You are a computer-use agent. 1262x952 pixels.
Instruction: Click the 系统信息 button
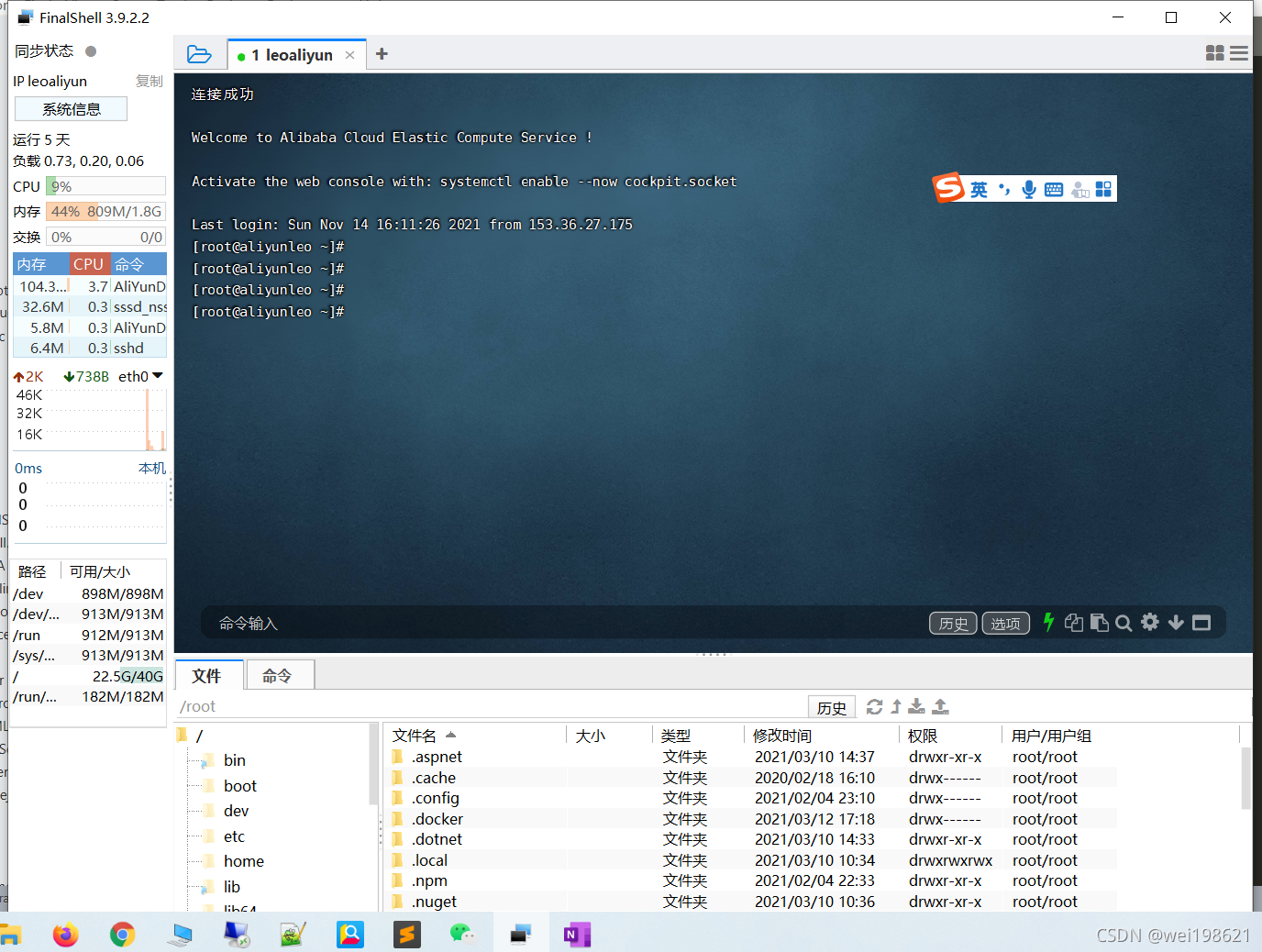coord(72,109)
